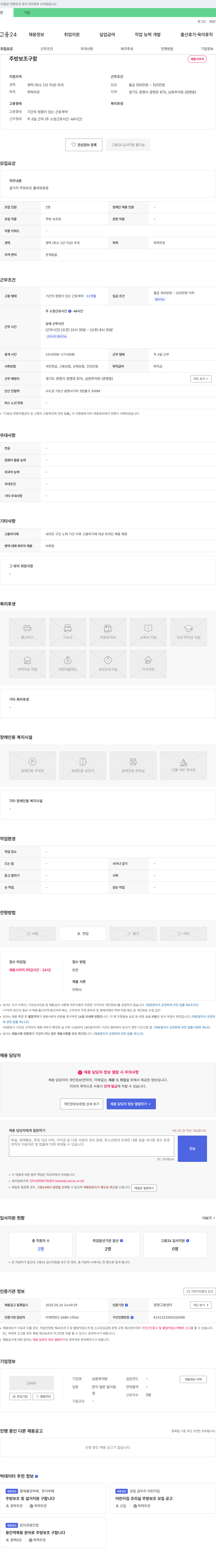The image size is (216, 1568).
Task: Click the company LOGO thumbnail
Action: point(32,1383)
